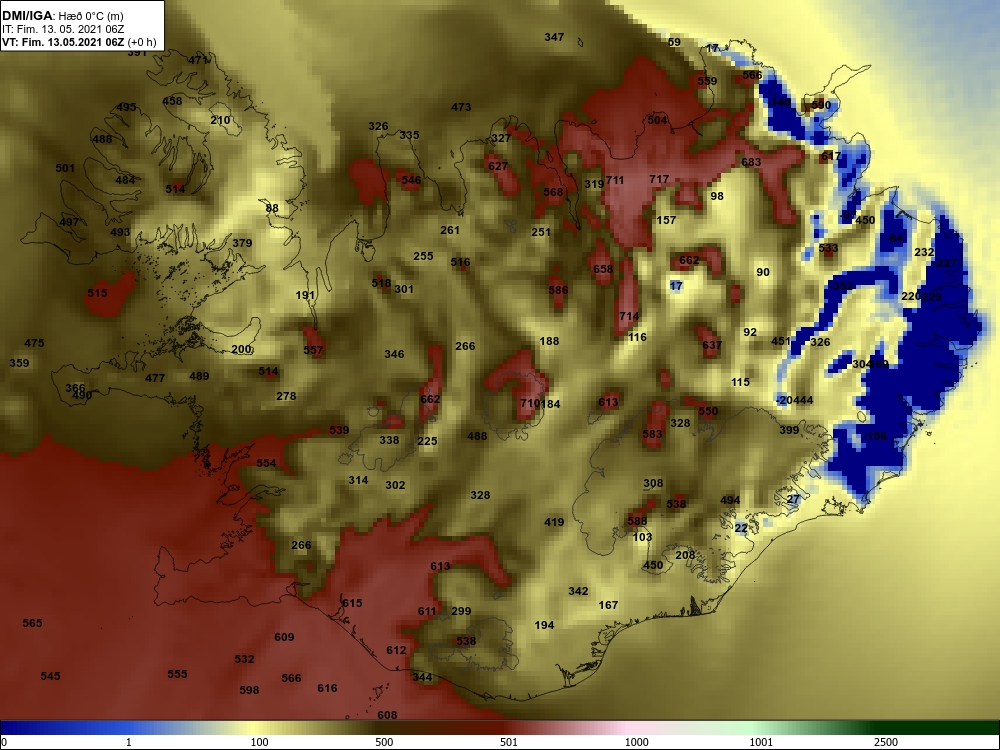Click the map value '302'
The height and width of the screenshot is (750, 1000).
[x=395, y=485]
